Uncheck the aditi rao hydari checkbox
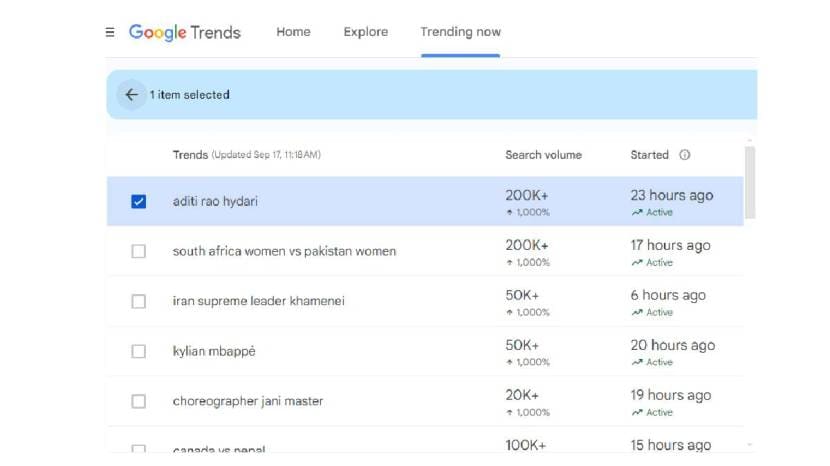Screen dimensions: 830x466 pyautogui.click(x=139, y=201)
